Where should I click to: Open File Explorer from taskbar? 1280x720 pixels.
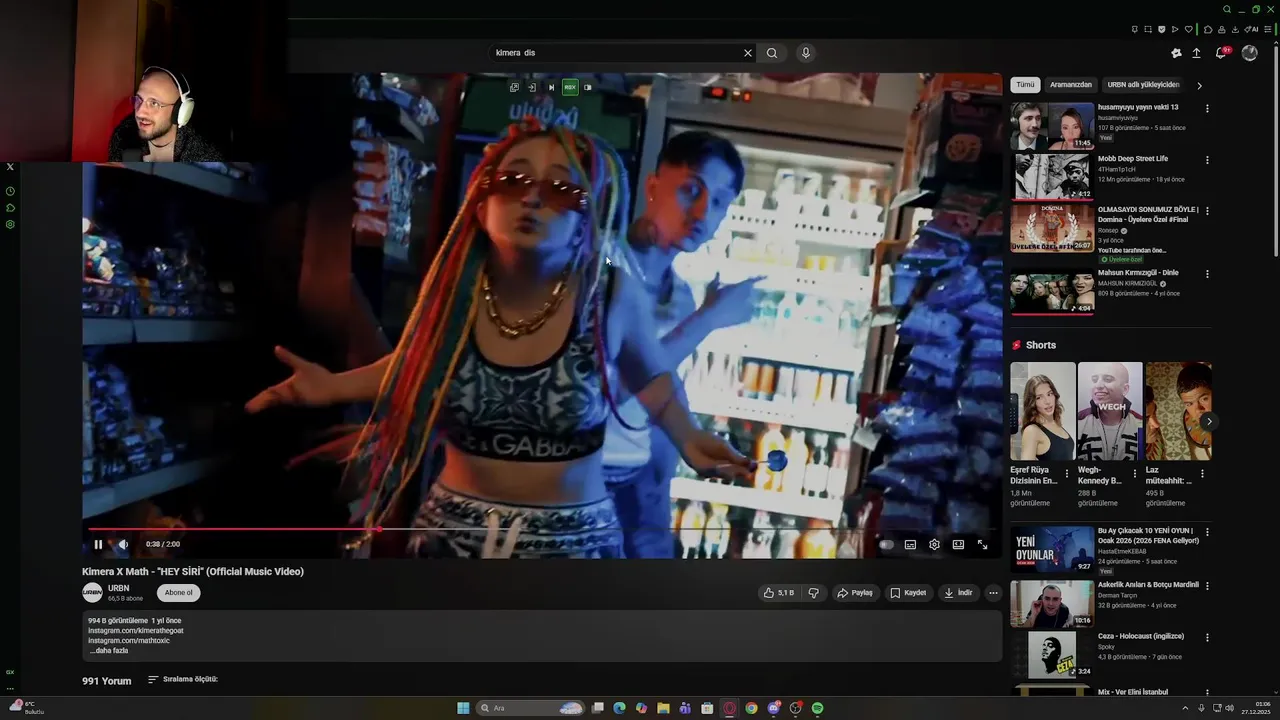tap(663, 708)
